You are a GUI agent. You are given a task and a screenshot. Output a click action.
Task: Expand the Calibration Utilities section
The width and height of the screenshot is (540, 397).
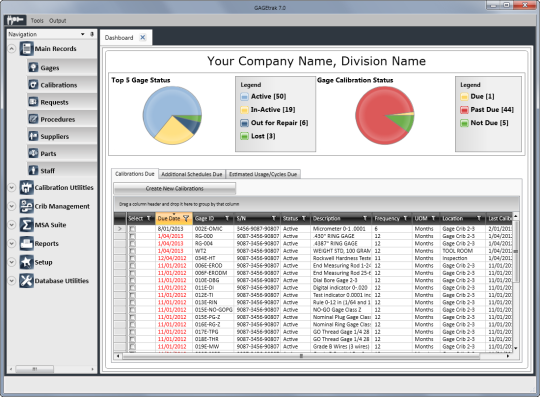(12, 187)
